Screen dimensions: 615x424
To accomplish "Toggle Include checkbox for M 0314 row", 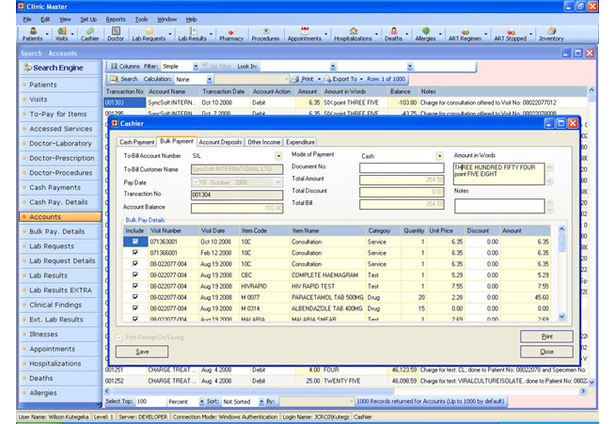I will point(135,308).
